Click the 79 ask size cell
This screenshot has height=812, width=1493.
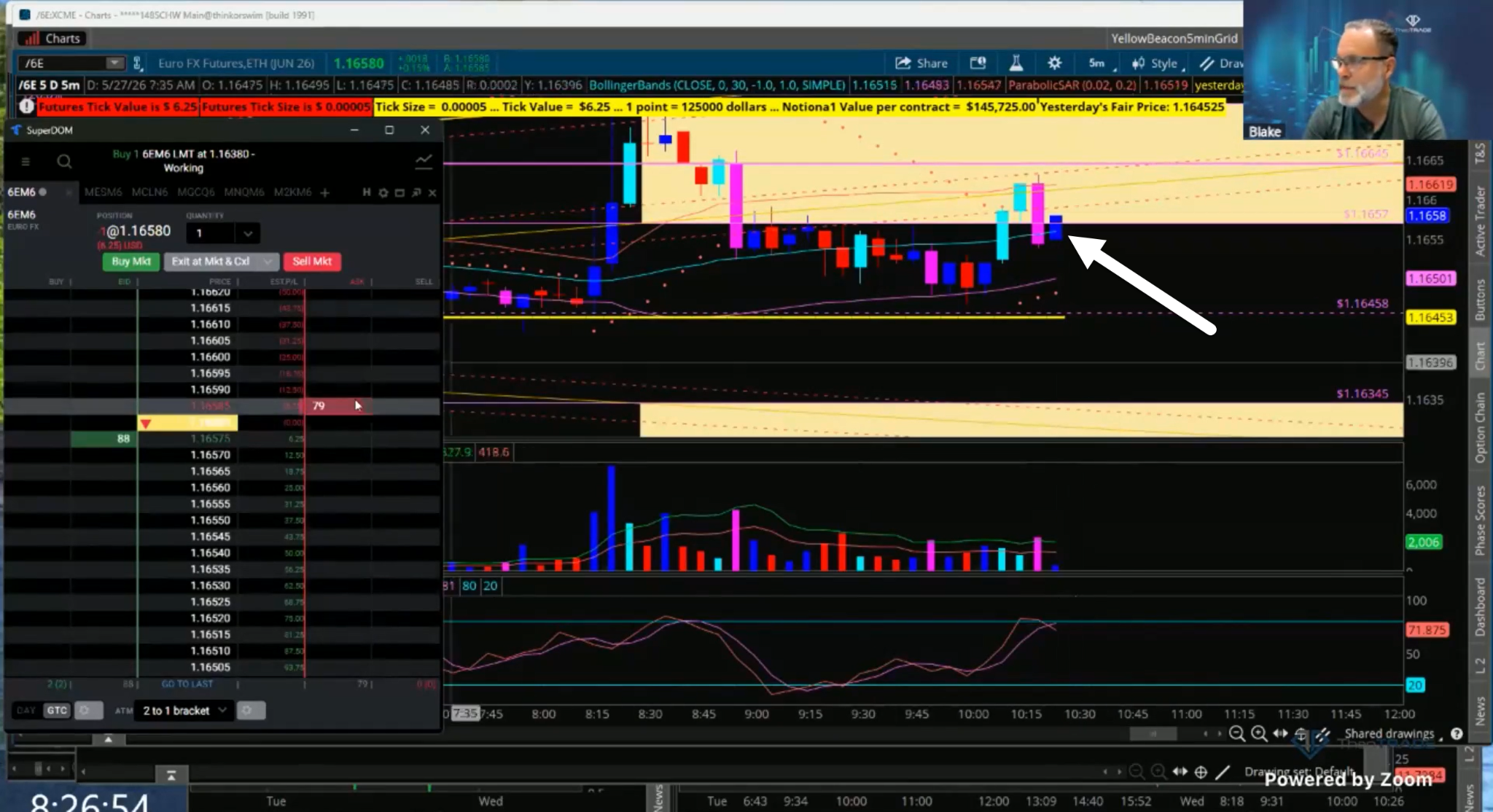tap(338, 406)
